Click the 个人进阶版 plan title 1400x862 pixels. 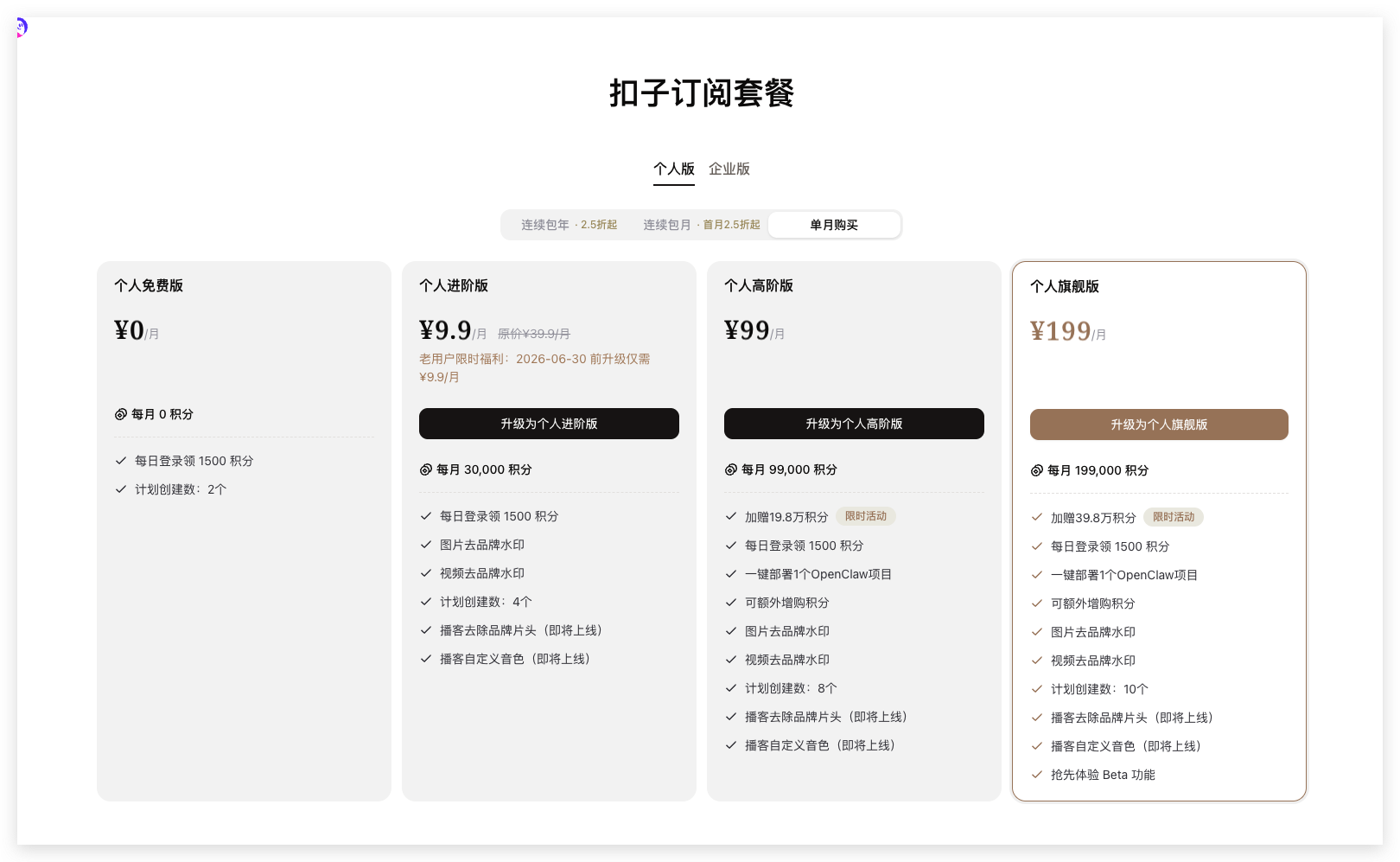click(454, 285)
